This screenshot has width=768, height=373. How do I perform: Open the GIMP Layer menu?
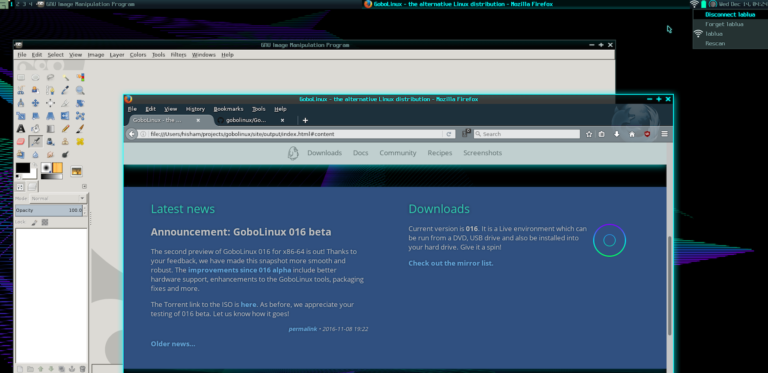(117, 55)
